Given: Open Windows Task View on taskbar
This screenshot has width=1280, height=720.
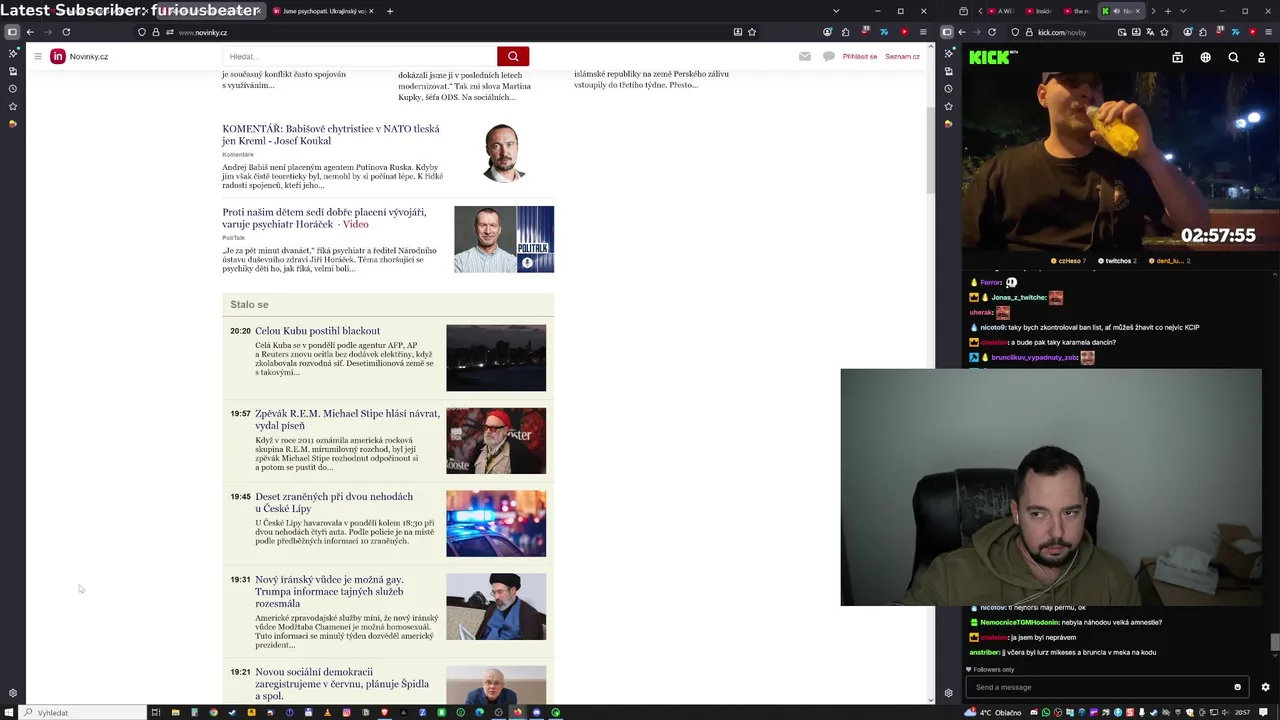Looking at the screenshot, I should click(155, 712).
